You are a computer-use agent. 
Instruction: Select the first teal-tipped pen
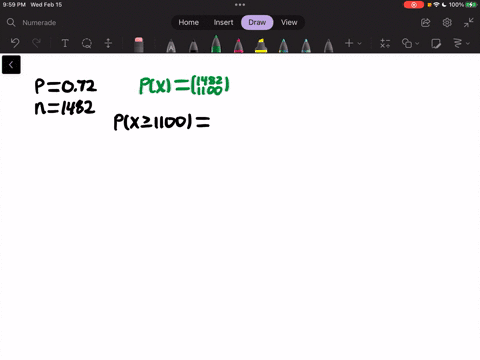(x=283, y=46)
